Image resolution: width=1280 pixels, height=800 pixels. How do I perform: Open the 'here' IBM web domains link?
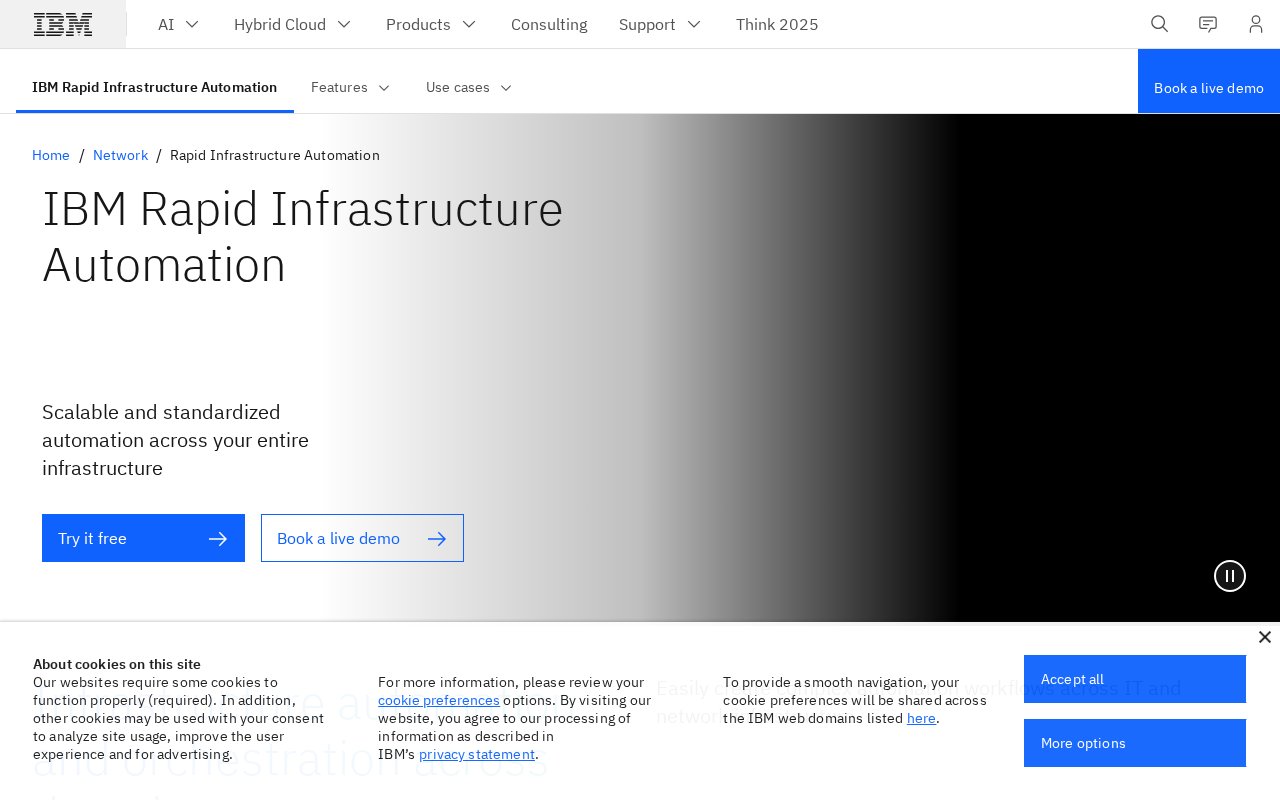[921, 718]
